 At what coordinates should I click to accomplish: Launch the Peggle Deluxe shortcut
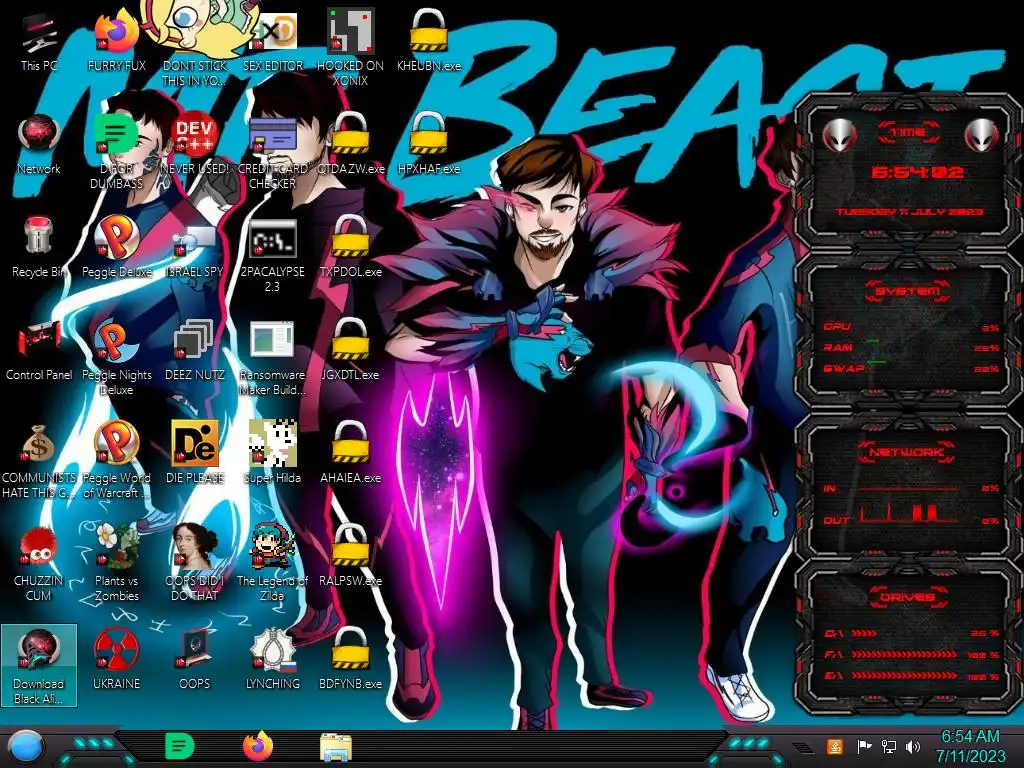coord(116,247)
